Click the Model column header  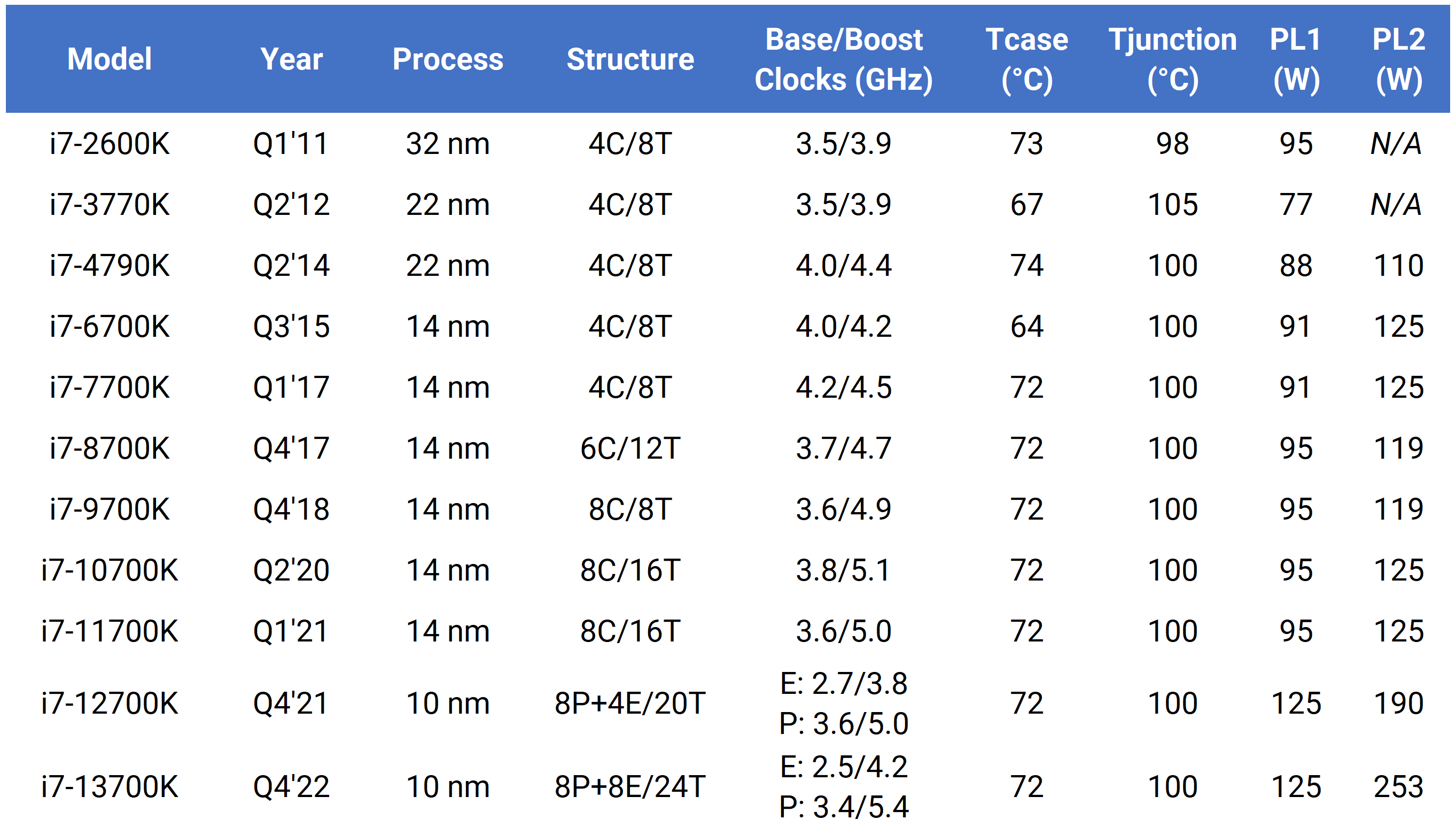[110, 59]
